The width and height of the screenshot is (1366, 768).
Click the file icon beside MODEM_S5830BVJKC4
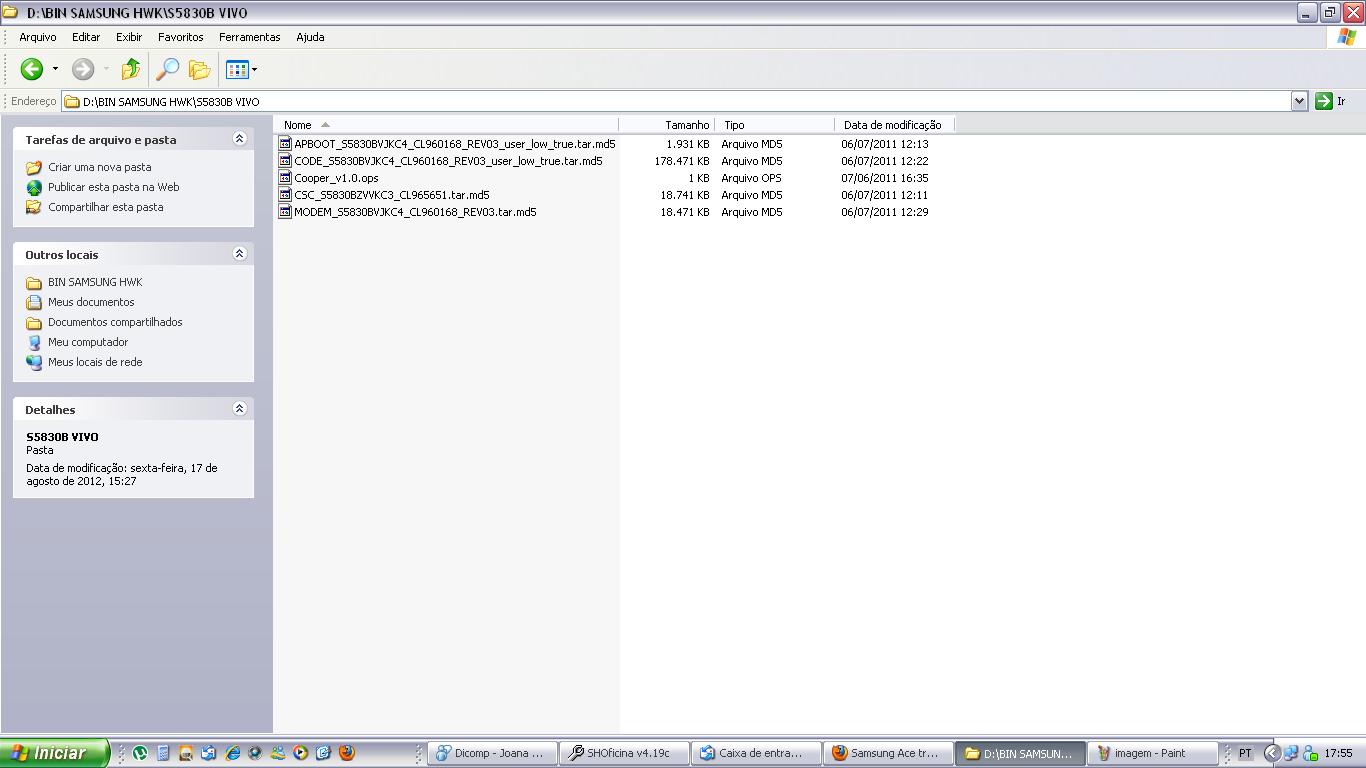pyautogui.click(x=285, y=212)
